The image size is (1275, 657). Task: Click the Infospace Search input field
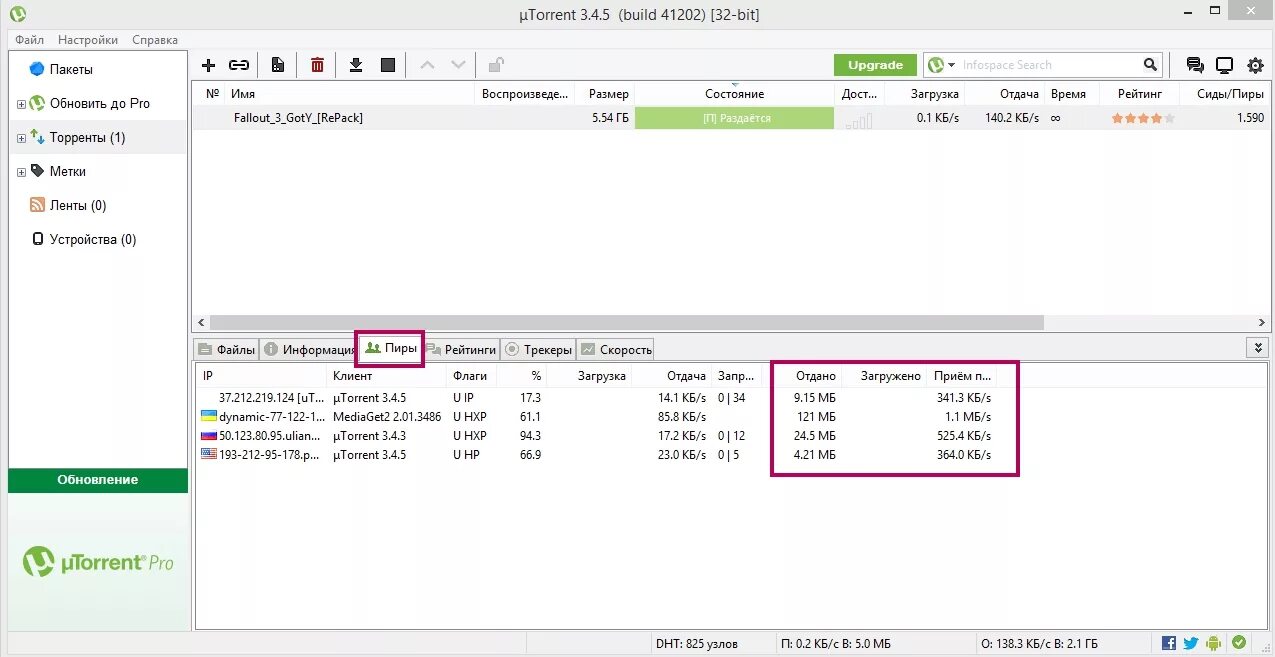pos(1050,65)
